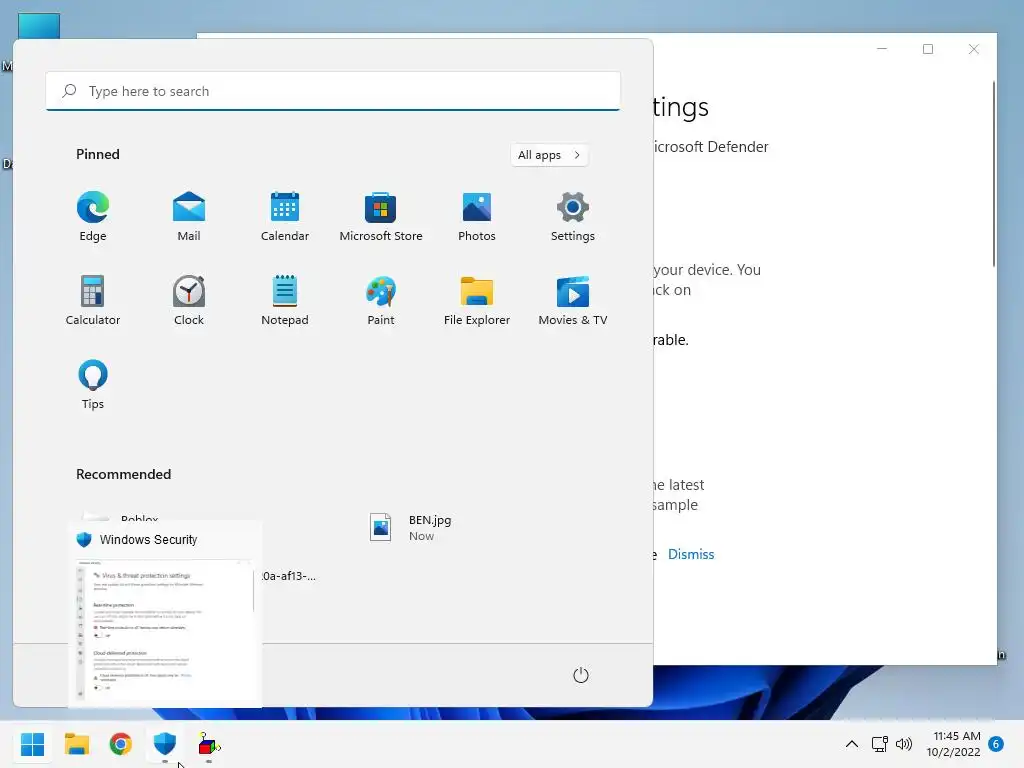Open the Photos app

(x=477, y=216)
